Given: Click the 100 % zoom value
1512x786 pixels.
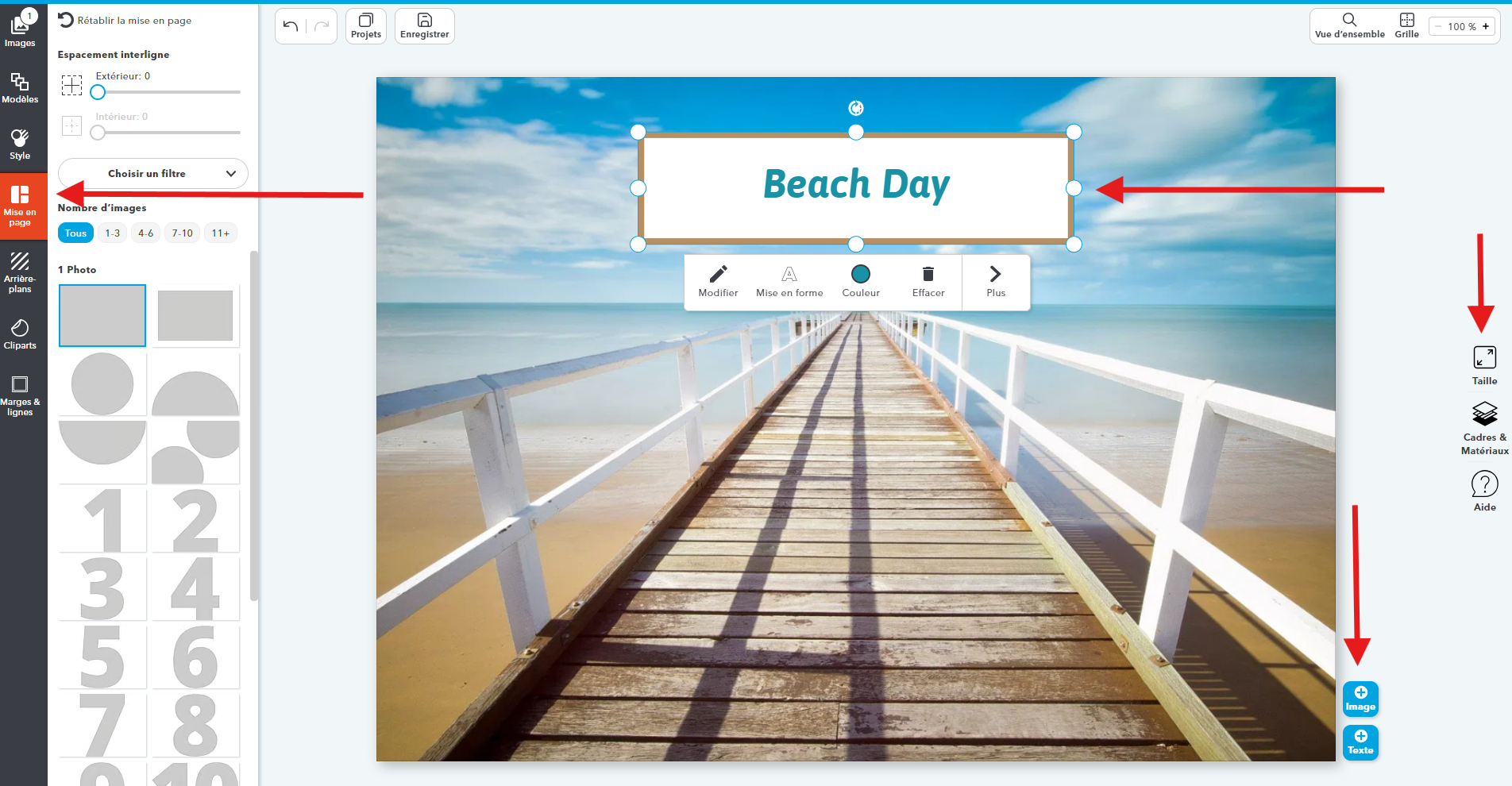Looking at the screenshot, I should pos(1462,26).
